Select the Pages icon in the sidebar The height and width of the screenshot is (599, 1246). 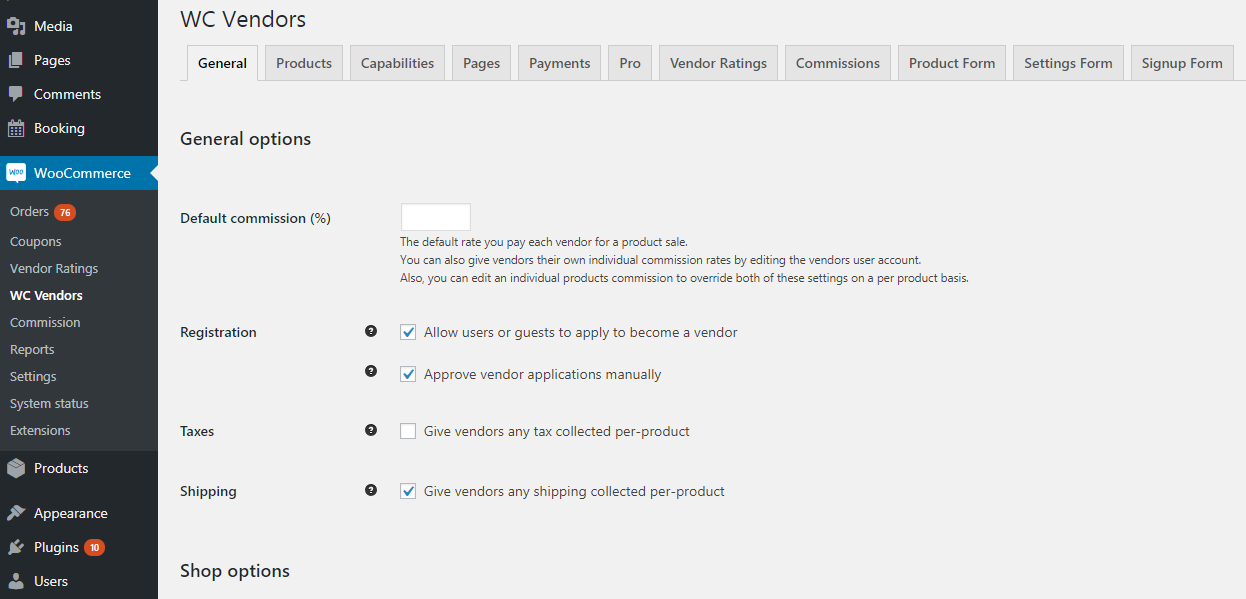(x=17, y=59)
